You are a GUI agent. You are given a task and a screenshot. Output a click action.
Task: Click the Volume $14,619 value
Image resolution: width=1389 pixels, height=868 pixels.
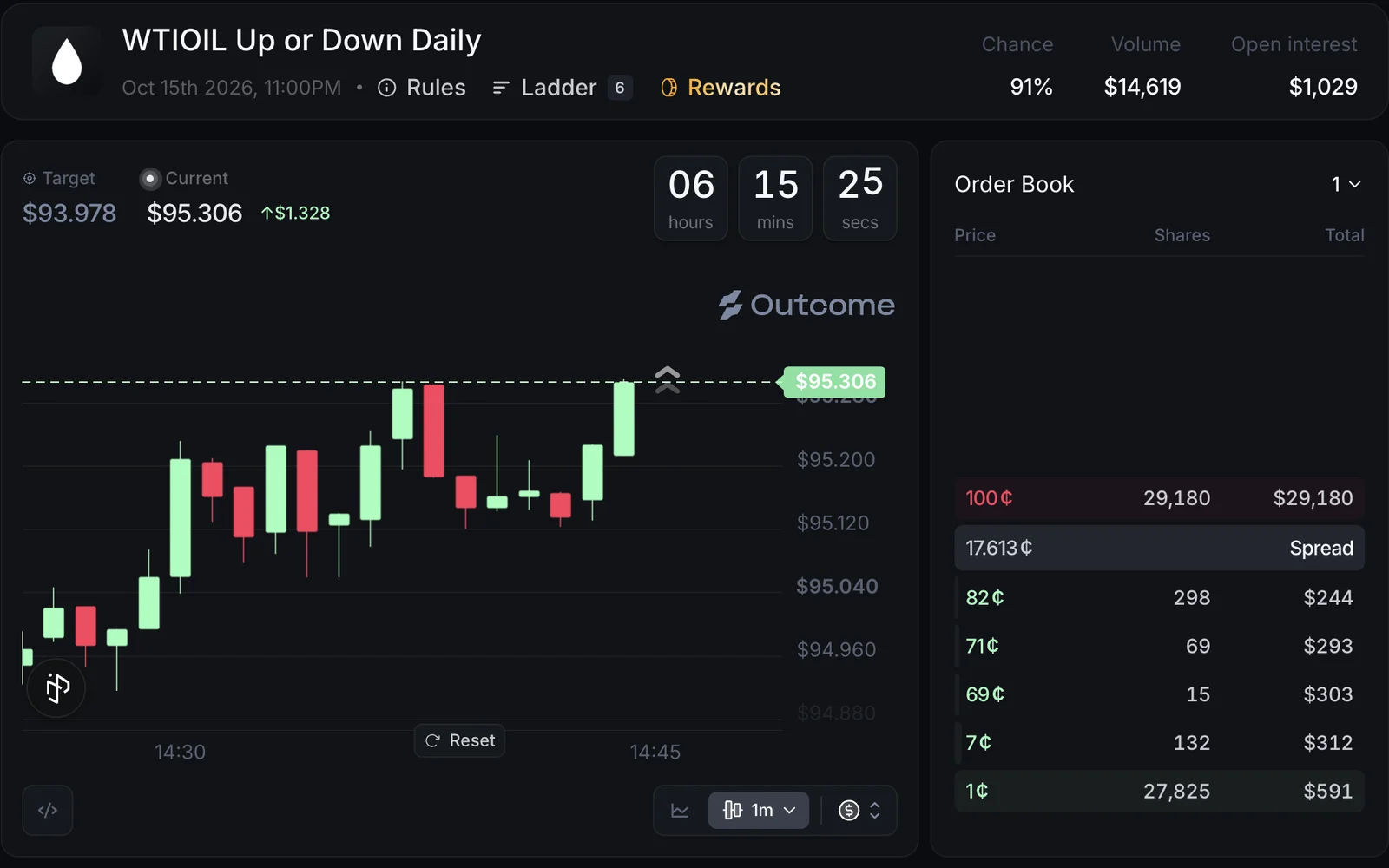pyautogui.click(x=1142, y=87)
